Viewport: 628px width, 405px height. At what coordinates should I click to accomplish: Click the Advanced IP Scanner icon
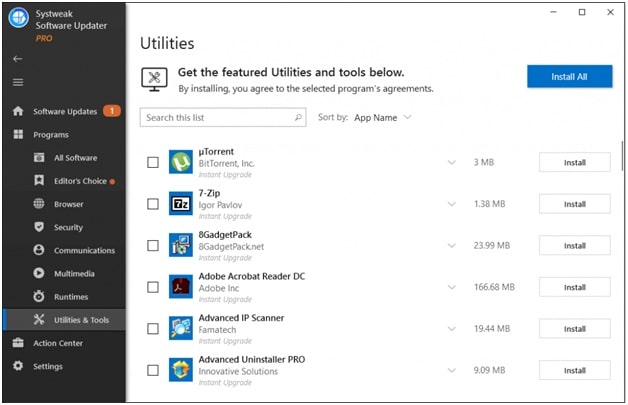coord(181,328)
